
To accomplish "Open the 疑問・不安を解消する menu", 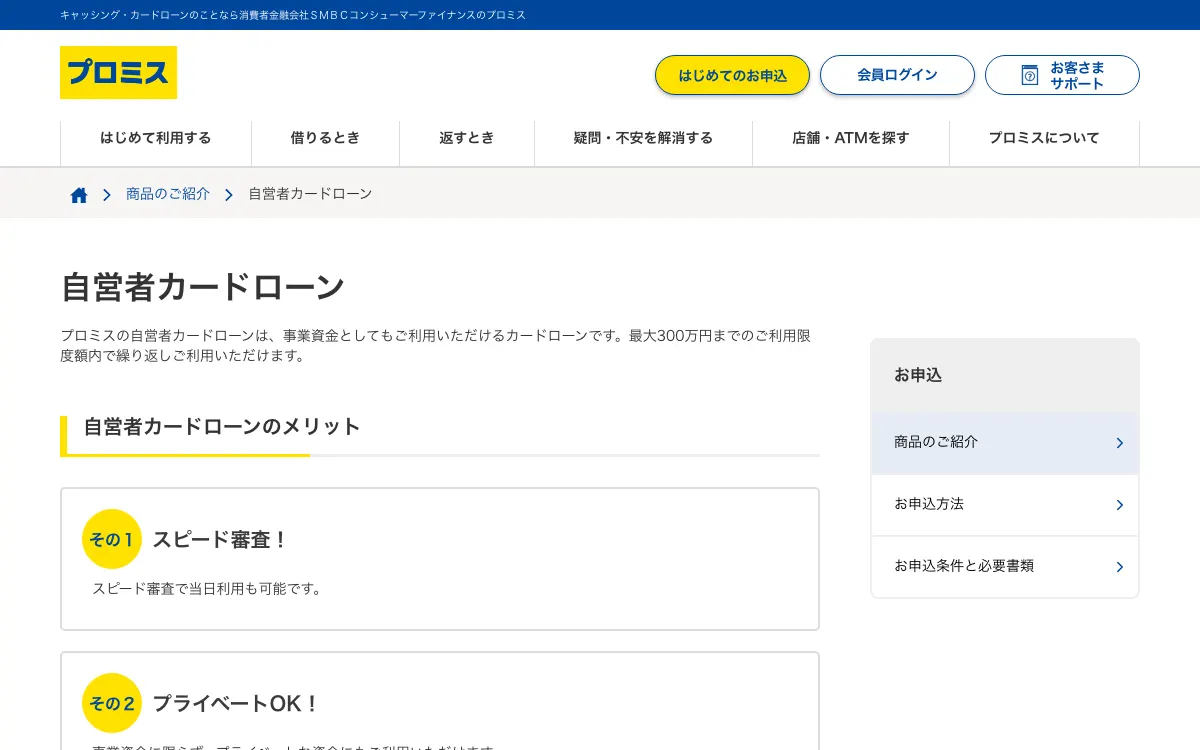I will click(x=643, y=138).
